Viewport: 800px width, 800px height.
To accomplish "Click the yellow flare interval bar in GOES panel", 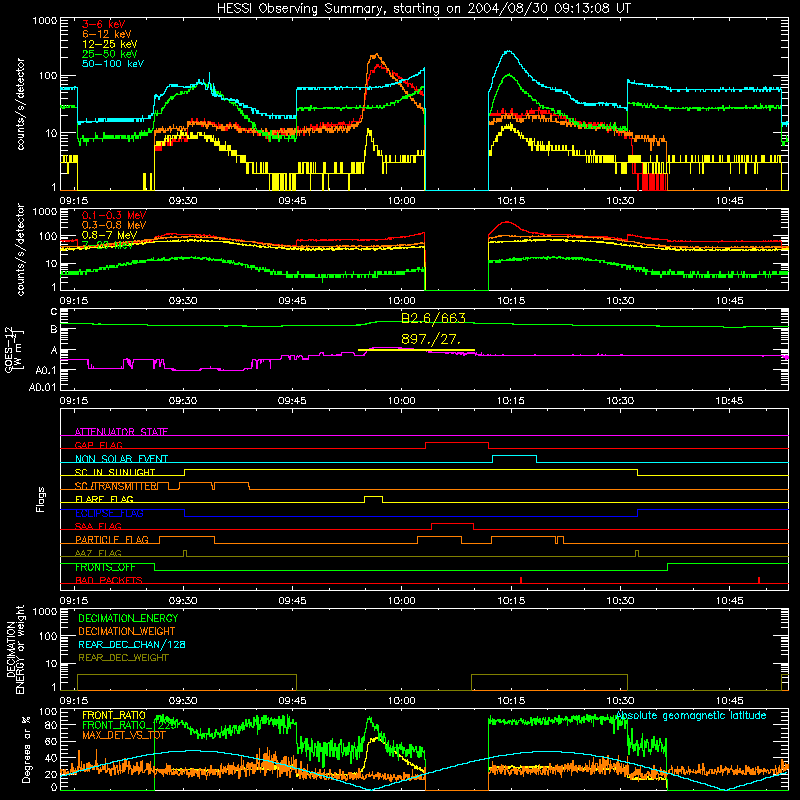I will (x=416, y=350).
